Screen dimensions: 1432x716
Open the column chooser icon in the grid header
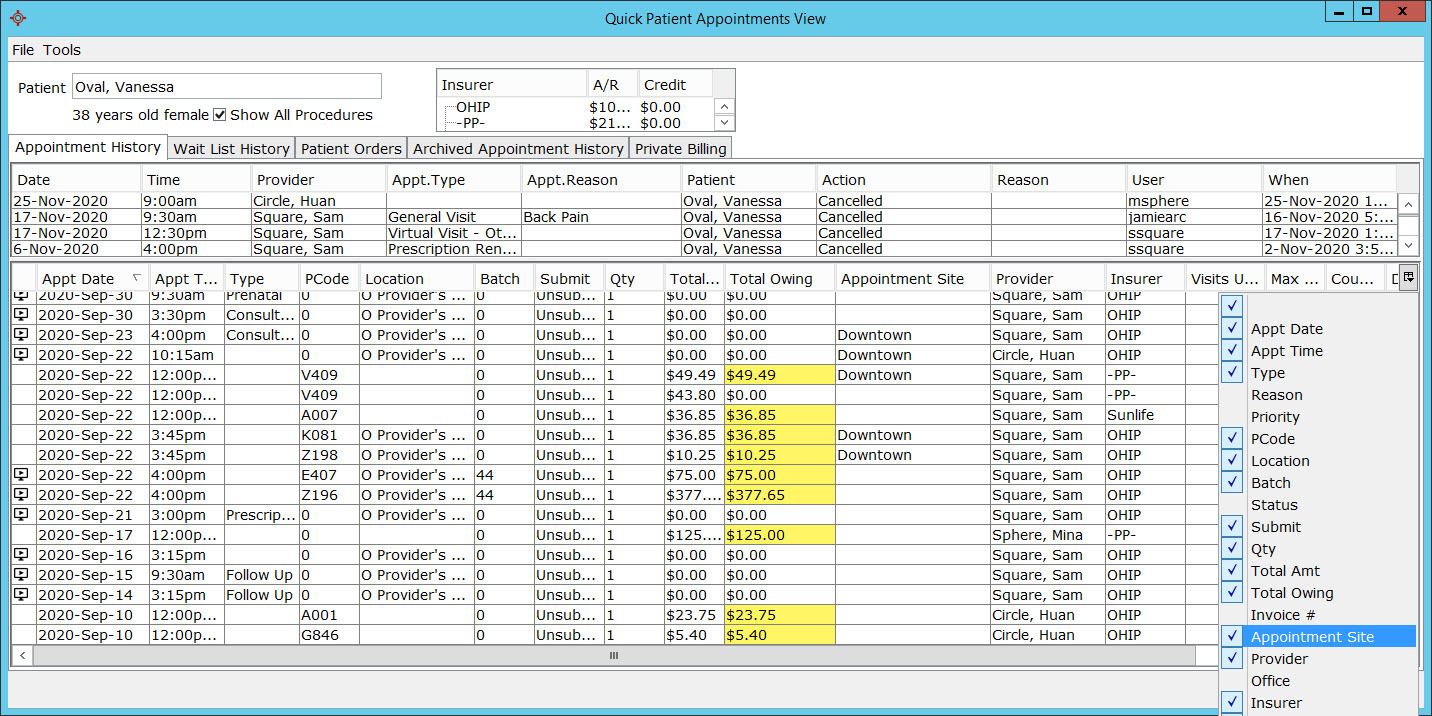pyautogui.click(x=1408, y=278)
